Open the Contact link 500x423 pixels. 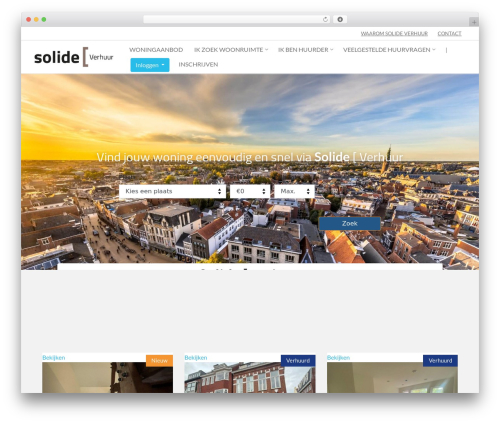coord(449,33)
